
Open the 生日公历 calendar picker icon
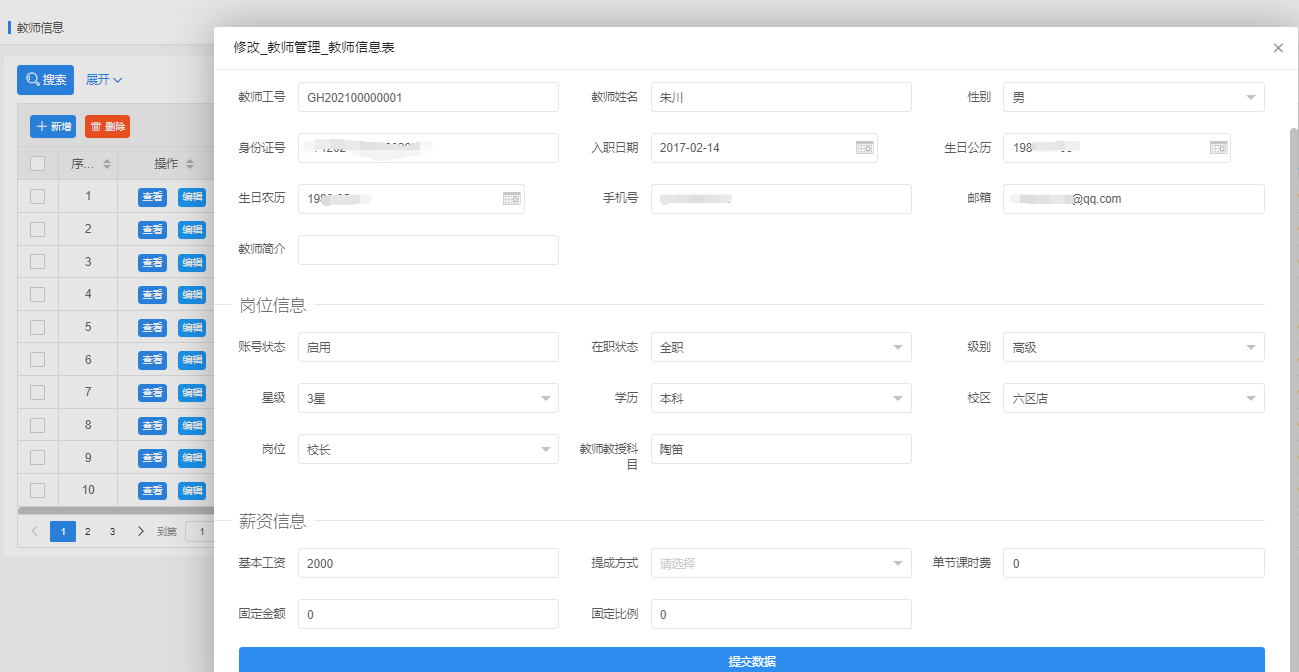1218,148
